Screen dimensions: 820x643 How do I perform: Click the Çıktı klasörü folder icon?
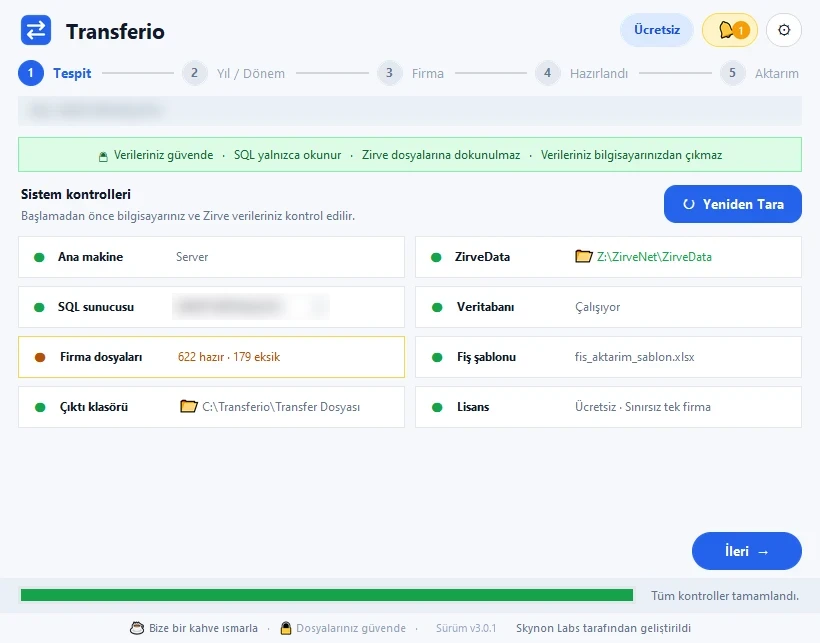tap(188, 406)
